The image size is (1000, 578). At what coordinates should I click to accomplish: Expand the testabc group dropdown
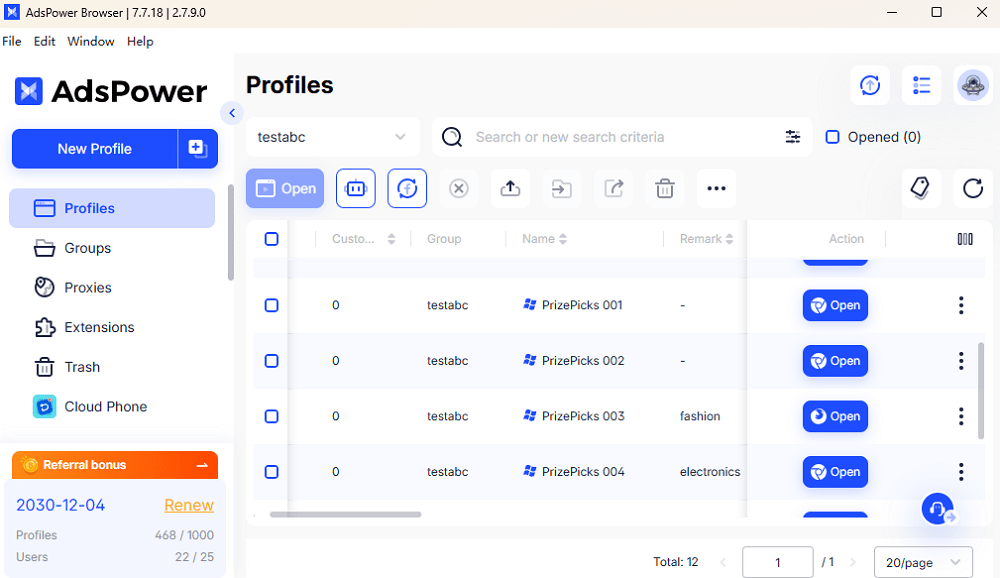click(x=332, y=137)
